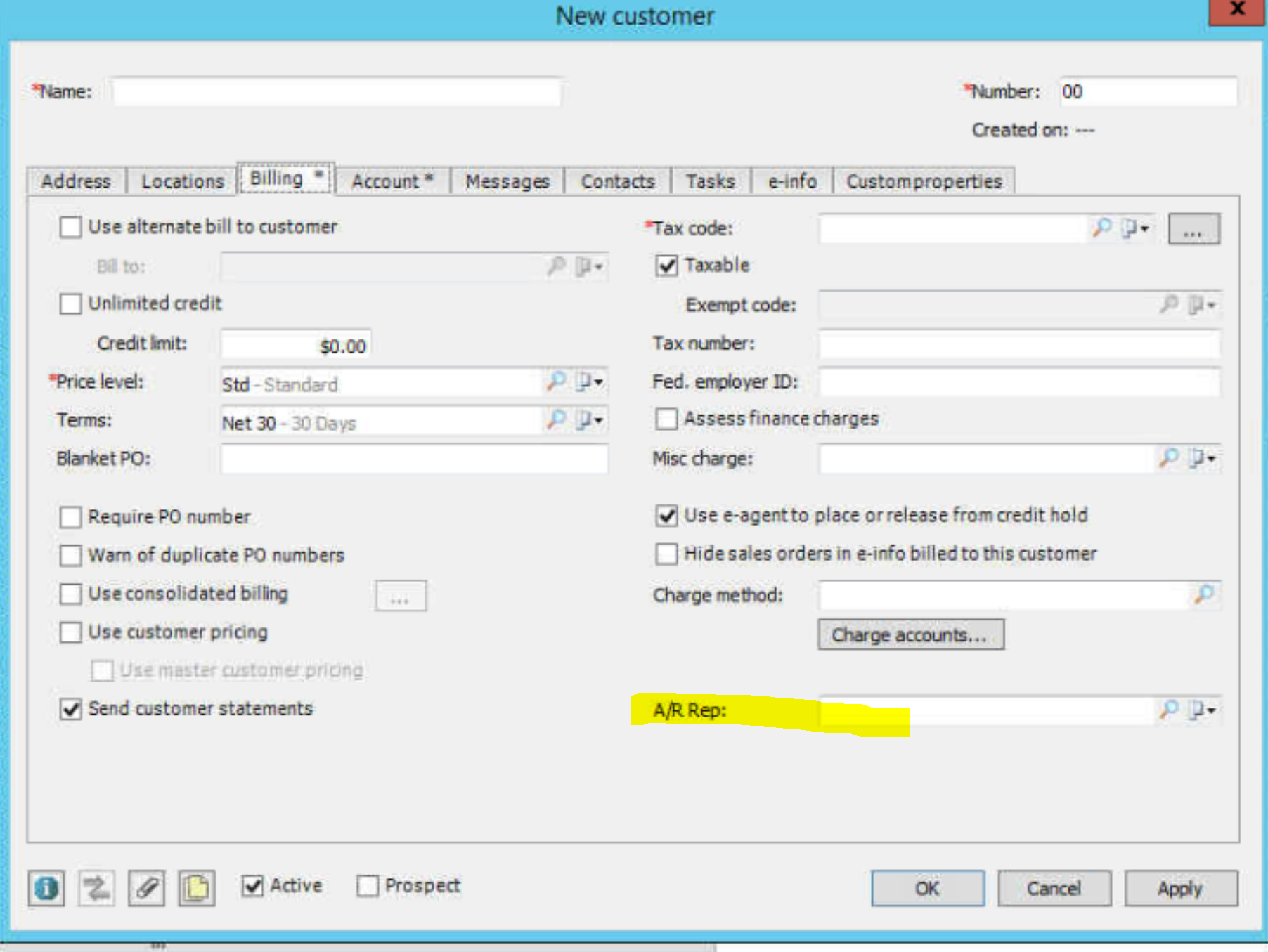Click the customer Name field
This screenshot has height=952, width=1268.
click(337, 91)
